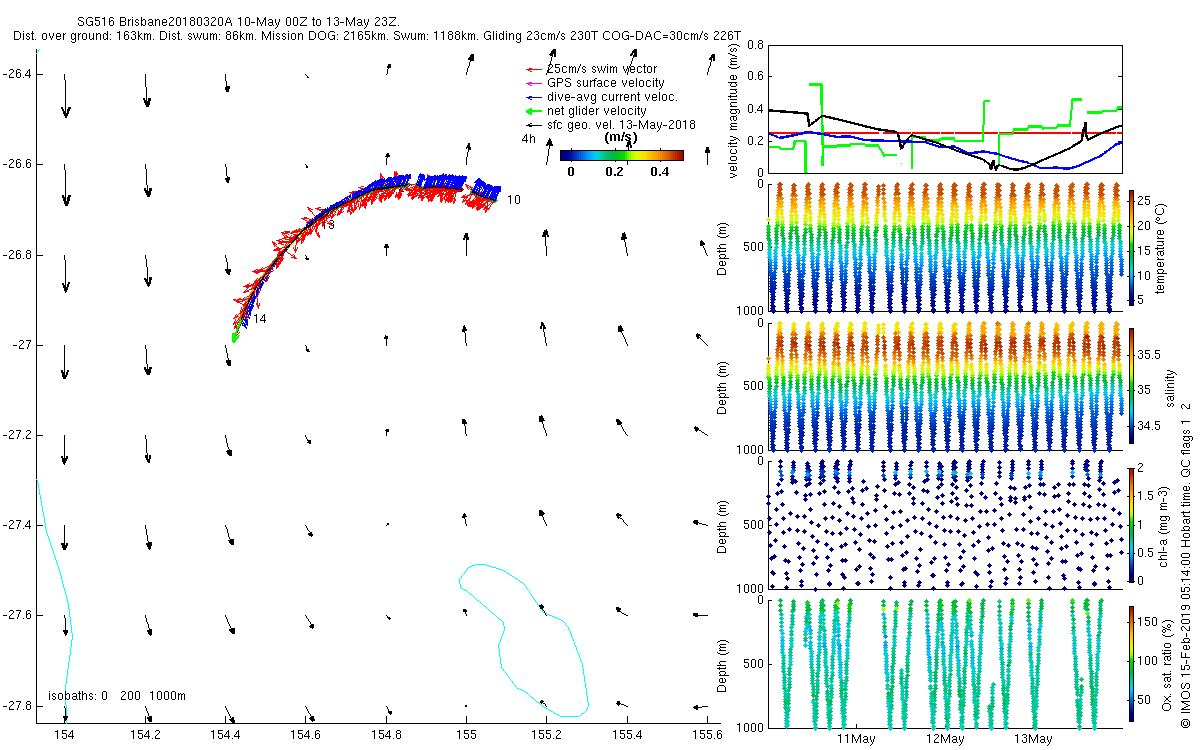Viewport: 1200px width, 750px height.
Task: Click the track start label 10
Action: [x=513, y=200]
